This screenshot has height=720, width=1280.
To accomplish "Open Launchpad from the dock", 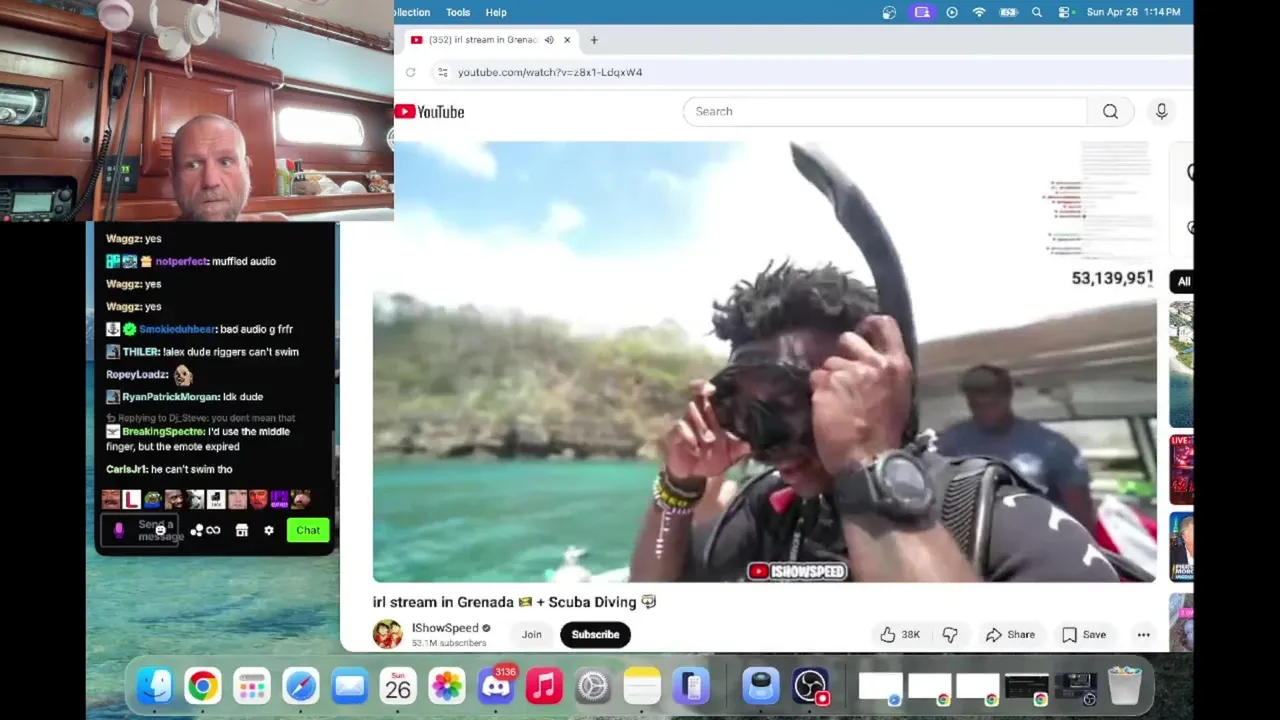I will [x=251, y=686].
